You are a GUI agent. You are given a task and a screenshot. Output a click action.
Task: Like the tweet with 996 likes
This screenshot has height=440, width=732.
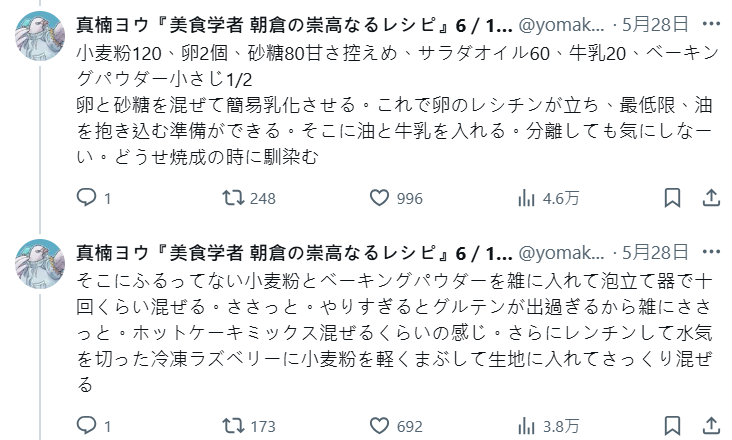click(379, 198)
